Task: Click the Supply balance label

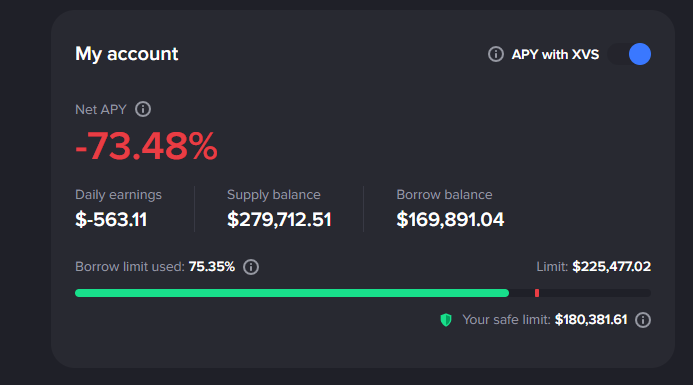Action: click(x=274, y=194)
